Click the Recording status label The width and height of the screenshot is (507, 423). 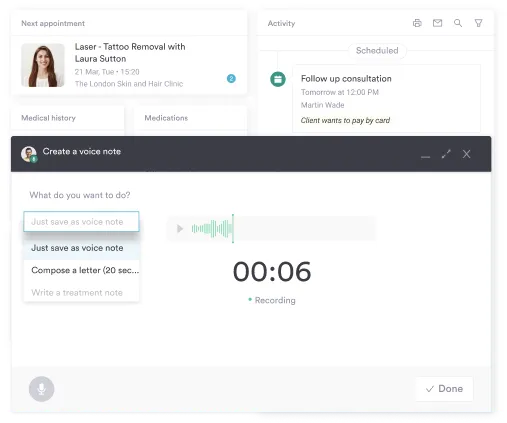pos(272,300)
